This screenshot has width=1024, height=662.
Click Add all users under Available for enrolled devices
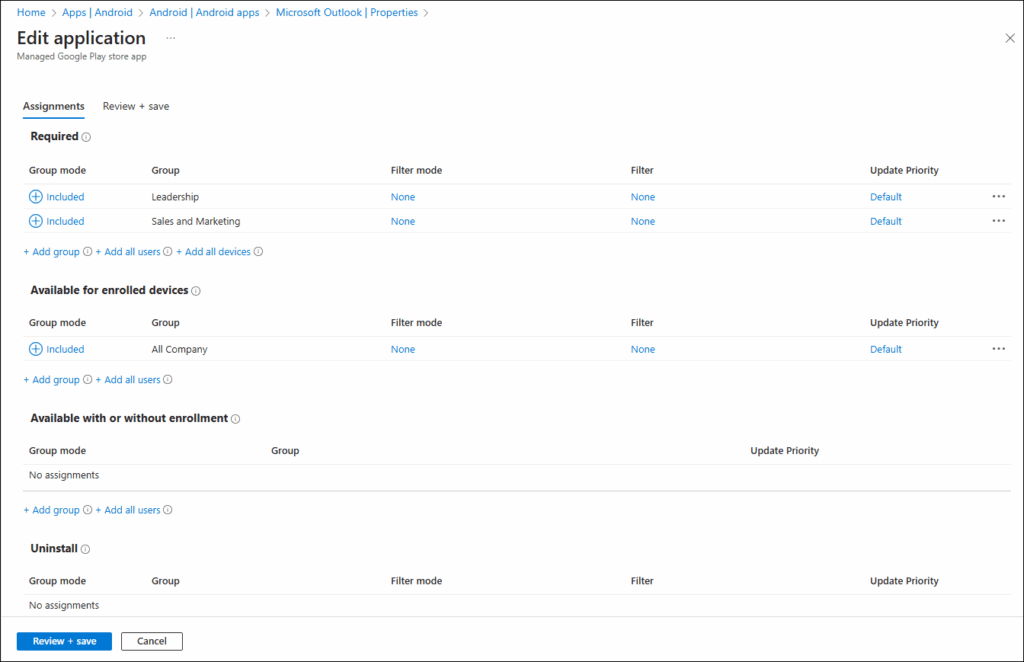[x=128, y=379]
